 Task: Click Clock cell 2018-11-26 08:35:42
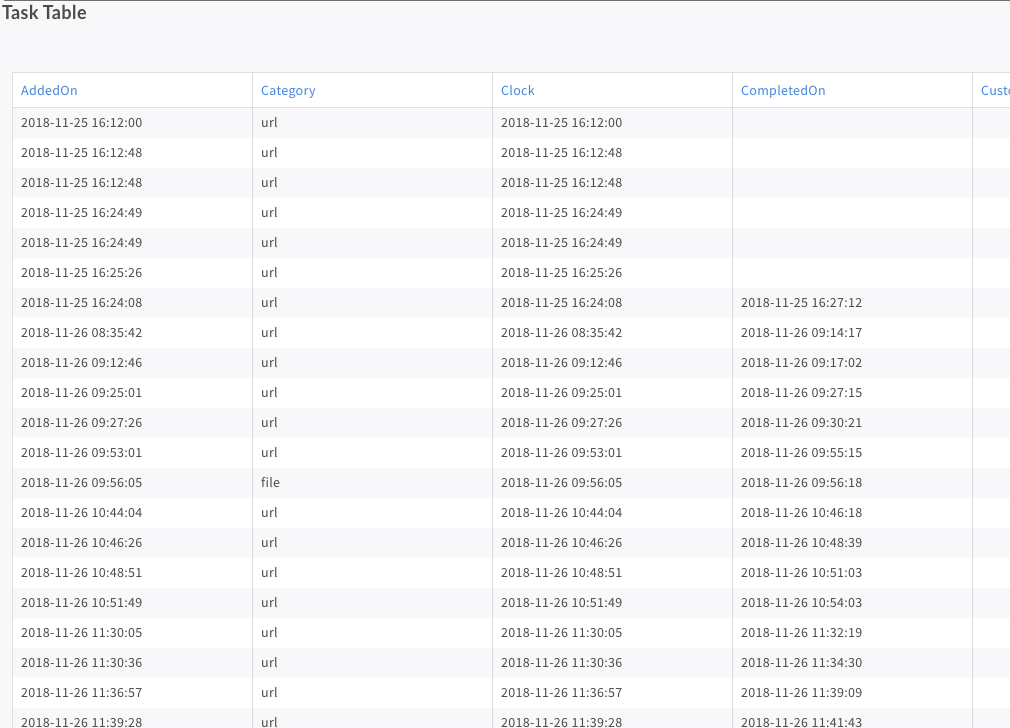pyautogui.click(x=561, y=333)
